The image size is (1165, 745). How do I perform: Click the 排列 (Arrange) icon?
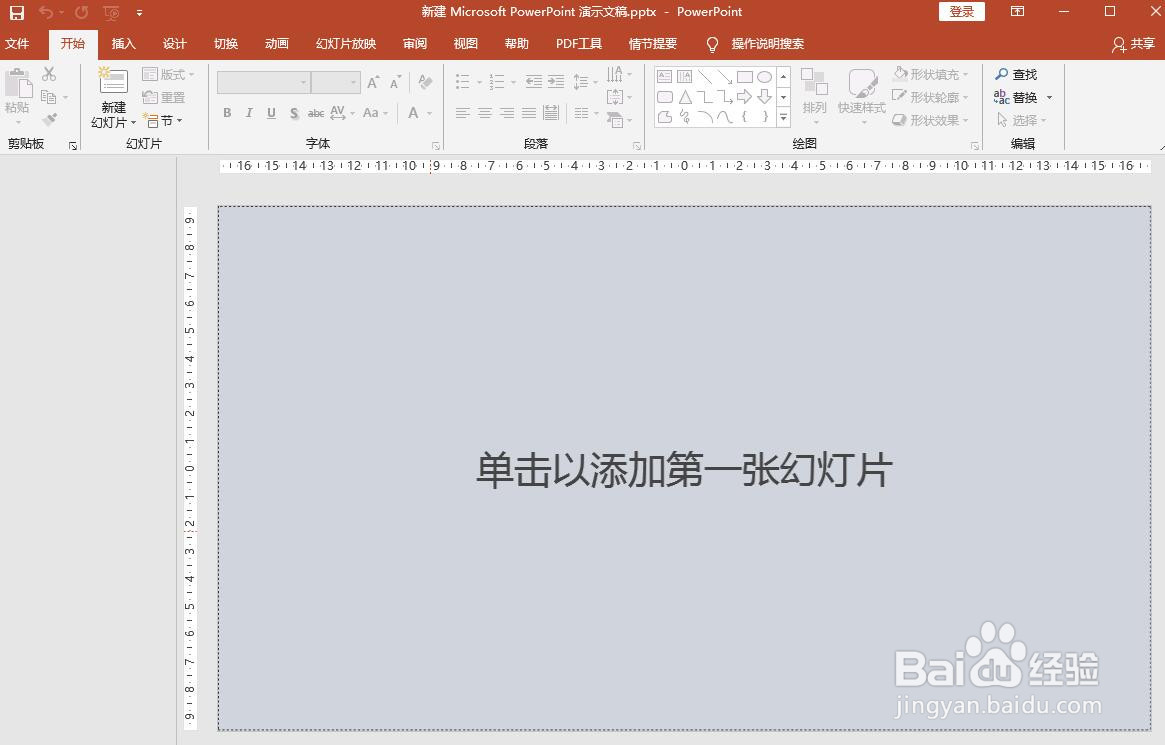click(815, 95)
